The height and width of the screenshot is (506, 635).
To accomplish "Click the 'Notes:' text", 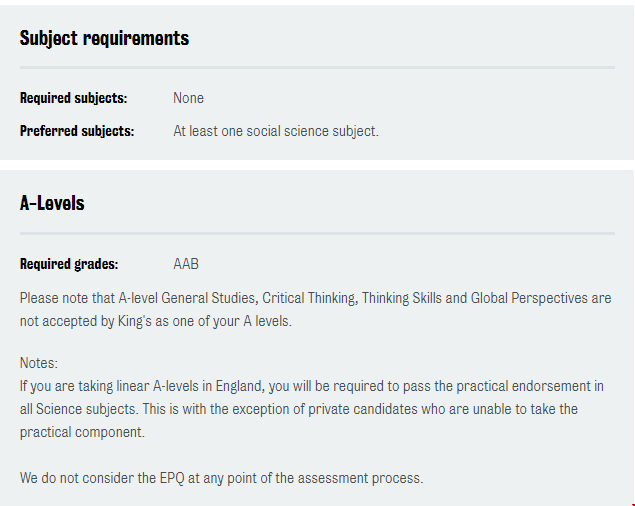I will point(39,363).
